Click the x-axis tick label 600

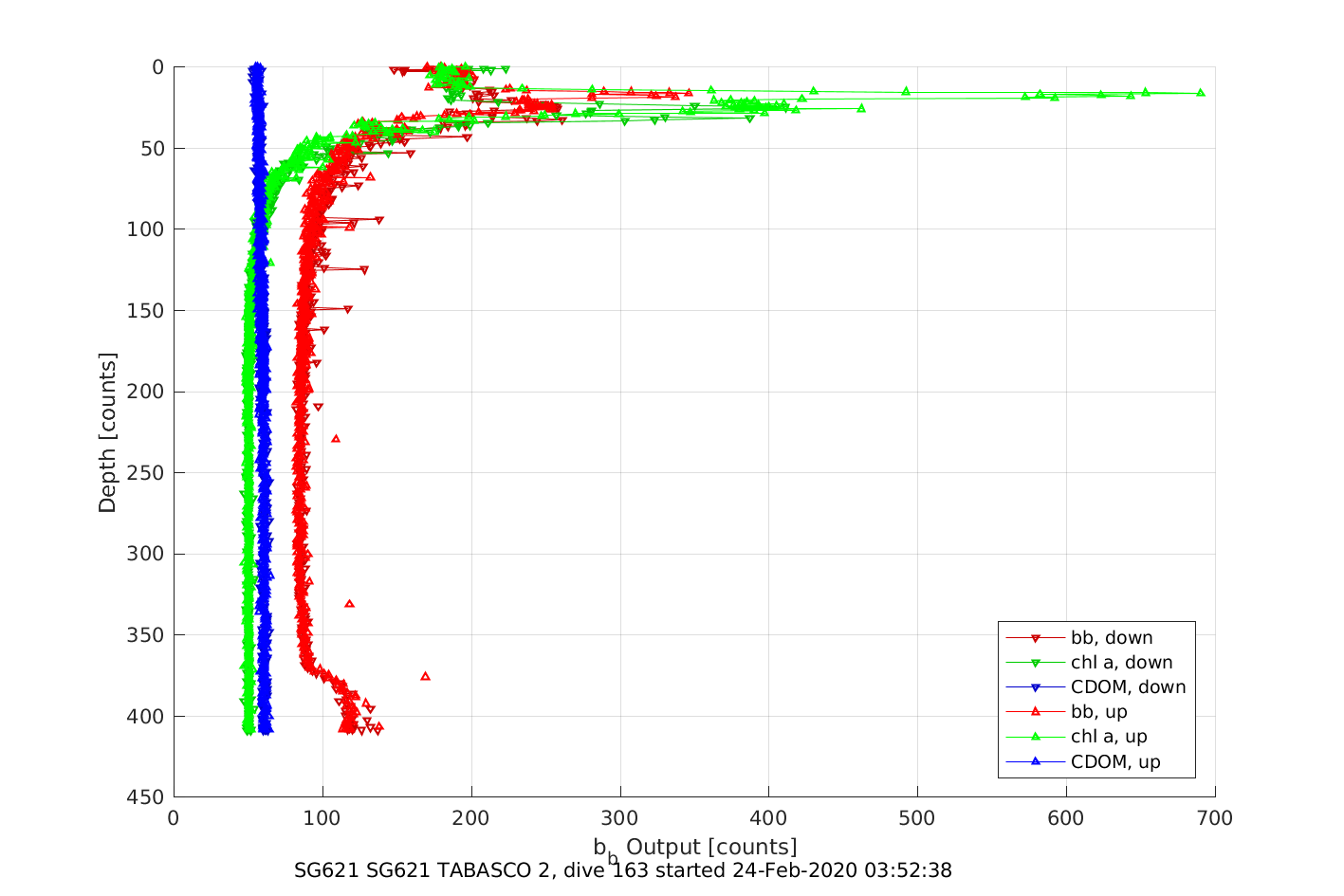coord(1066,818)
